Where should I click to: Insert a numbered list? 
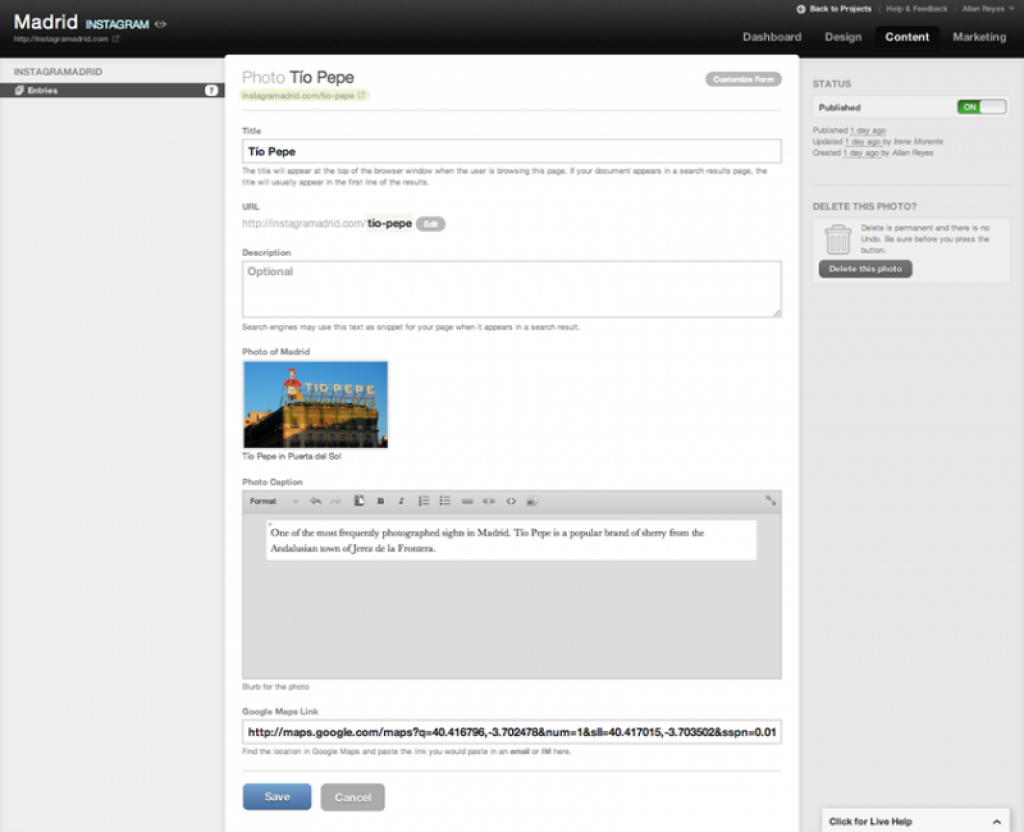424,501
